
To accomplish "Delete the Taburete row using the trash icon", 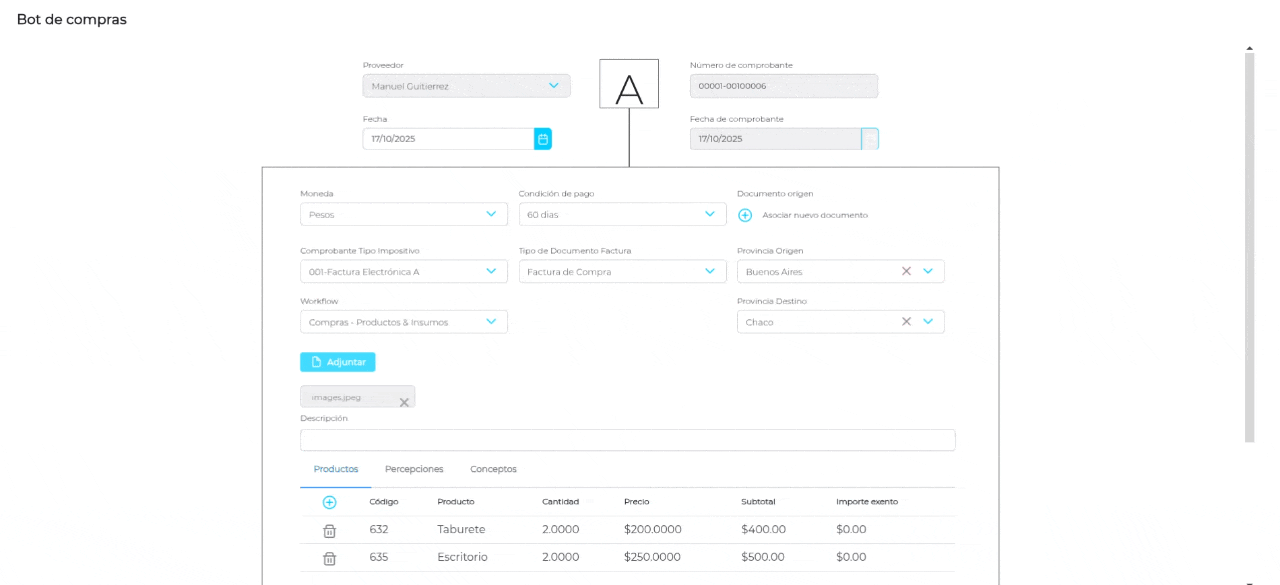I will (330, 529).
